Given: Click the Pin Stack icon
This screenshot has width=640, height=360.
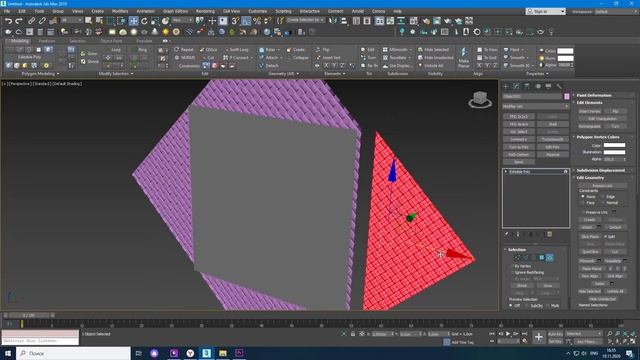Looking at the screenshot, I should pos(507,234).
